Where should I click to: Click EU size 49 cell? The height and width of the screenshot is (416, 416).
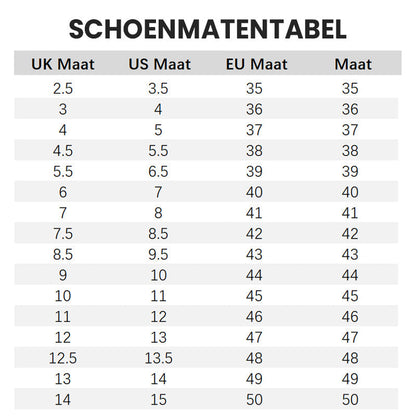point(254,379)
